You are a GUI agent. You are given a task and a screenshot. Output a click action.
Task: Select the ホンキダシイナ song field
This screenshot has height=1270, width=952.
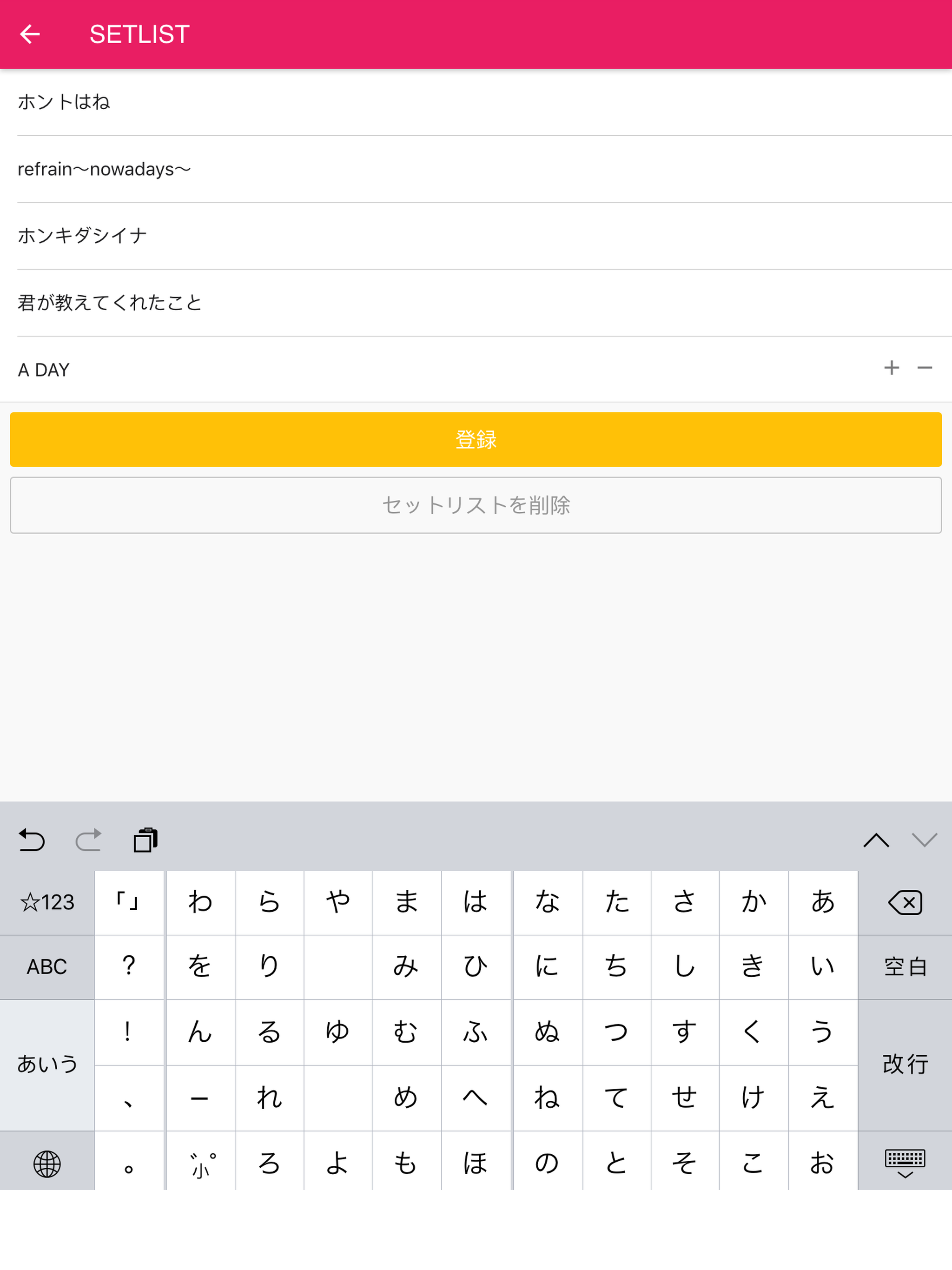click(x=485, y=236)
